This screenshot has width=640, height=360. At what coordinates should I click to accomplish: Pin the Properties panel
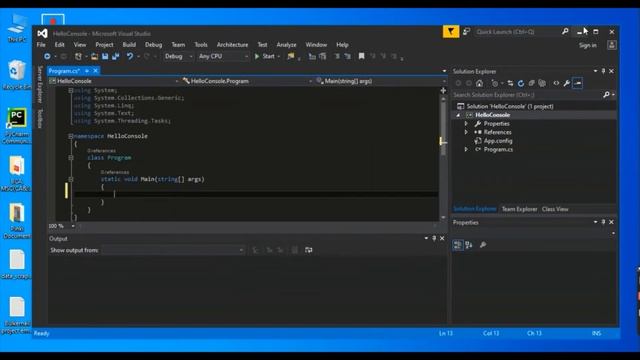[x=603, y=222]
